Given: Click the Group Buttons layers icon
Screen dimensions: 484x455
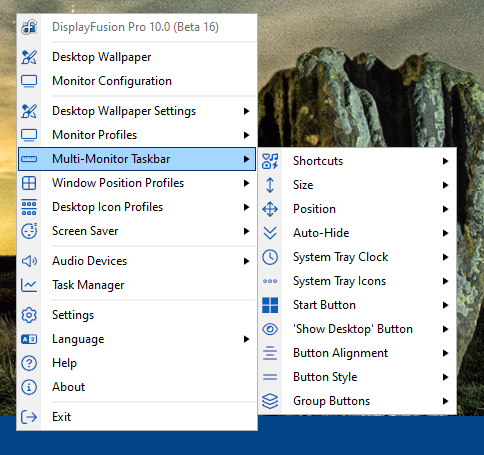Looking at the screenshot, I should pyautogui.click(x=270, y=401).
